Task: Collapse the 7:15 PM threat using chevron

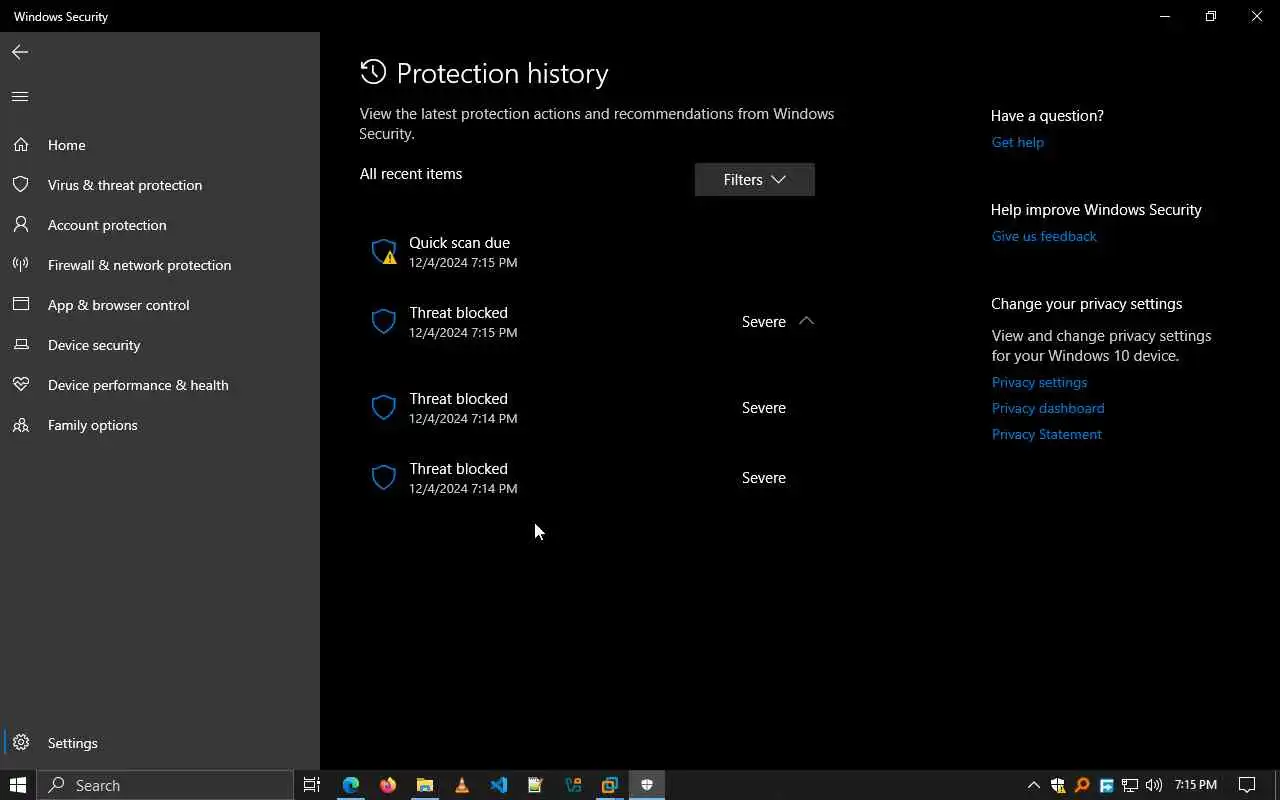Action: pyautogui.click(x=807, y=321)
